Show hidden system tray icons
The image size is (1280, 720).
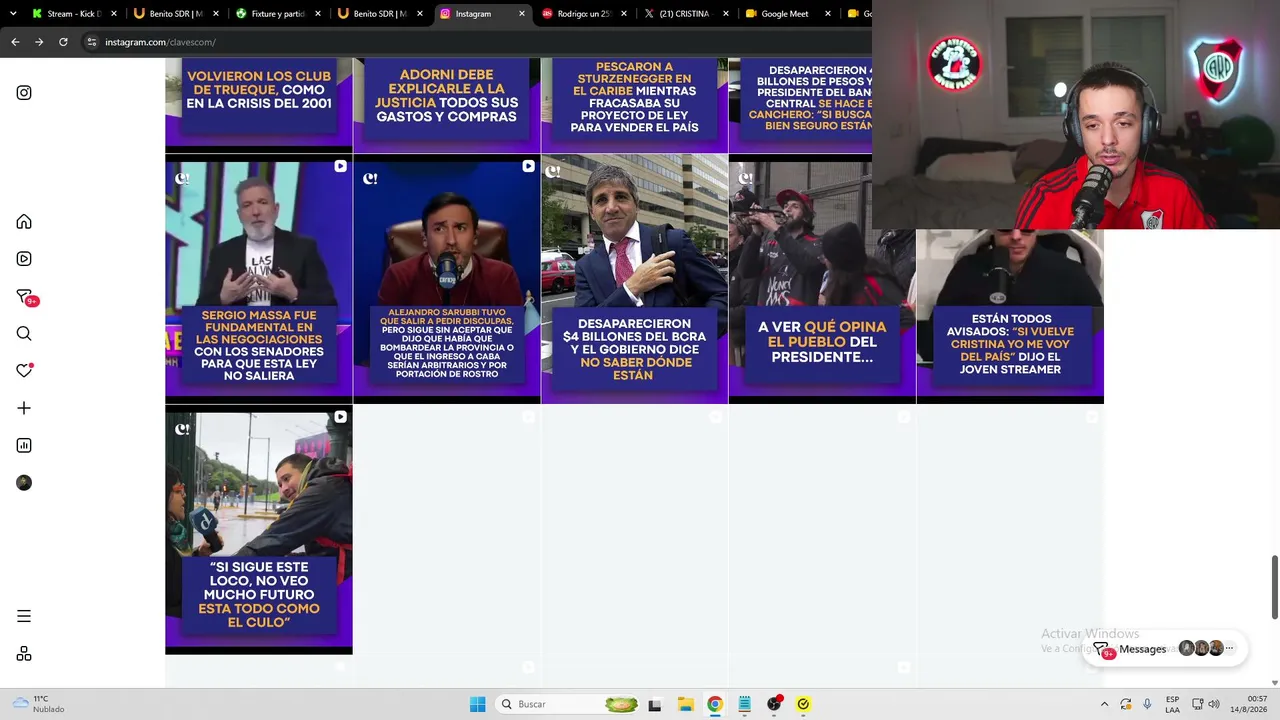coord(1104,704)
